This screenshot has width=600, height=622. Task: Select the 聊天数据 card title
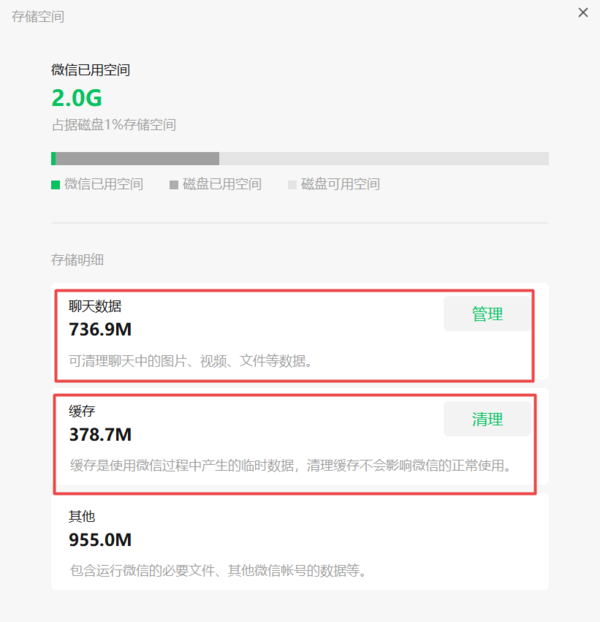tap(95, 306)
